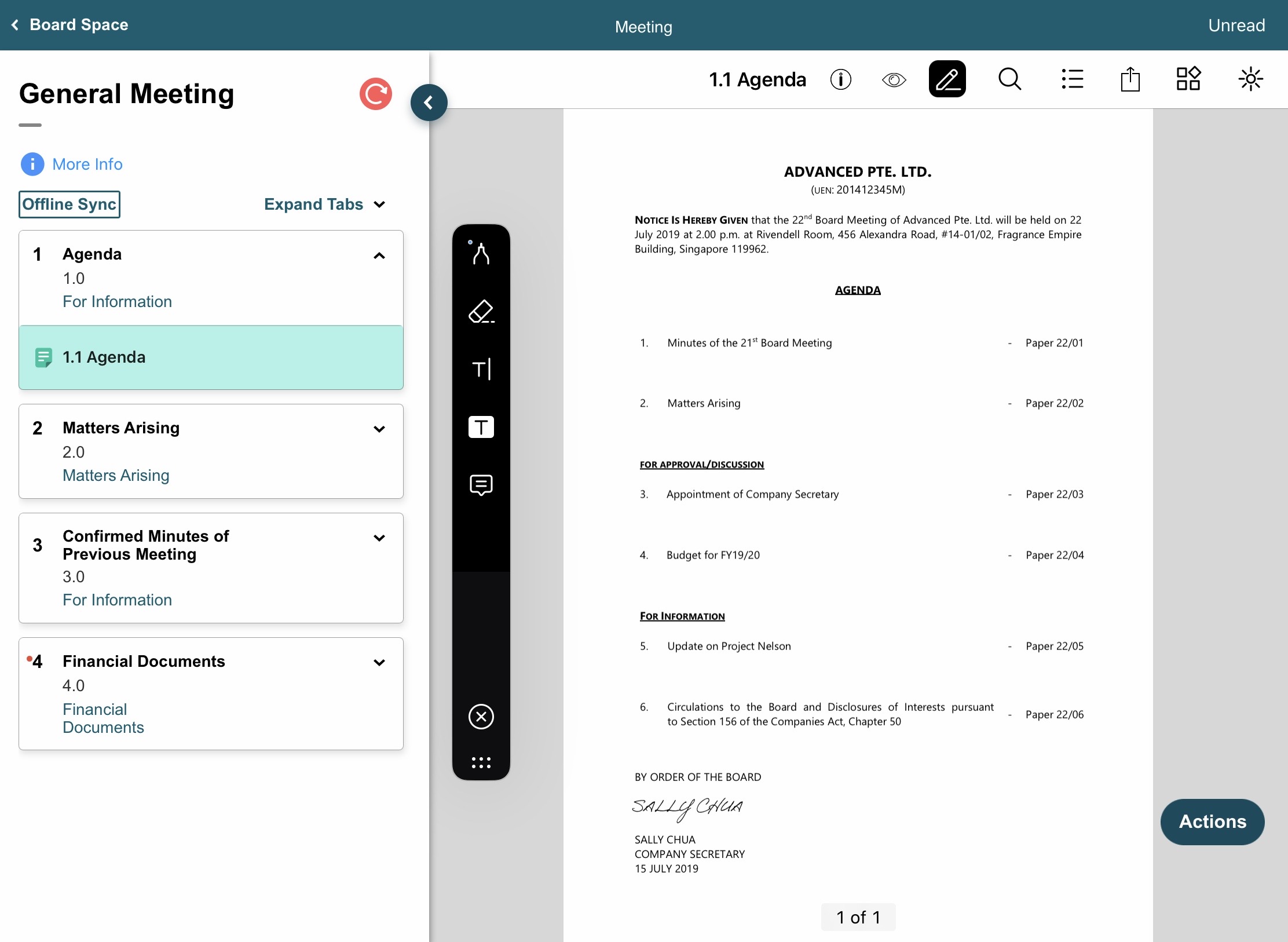Open the More Info link
Viewport: 1288px width, 942px height.
click(x=87, y=165)
